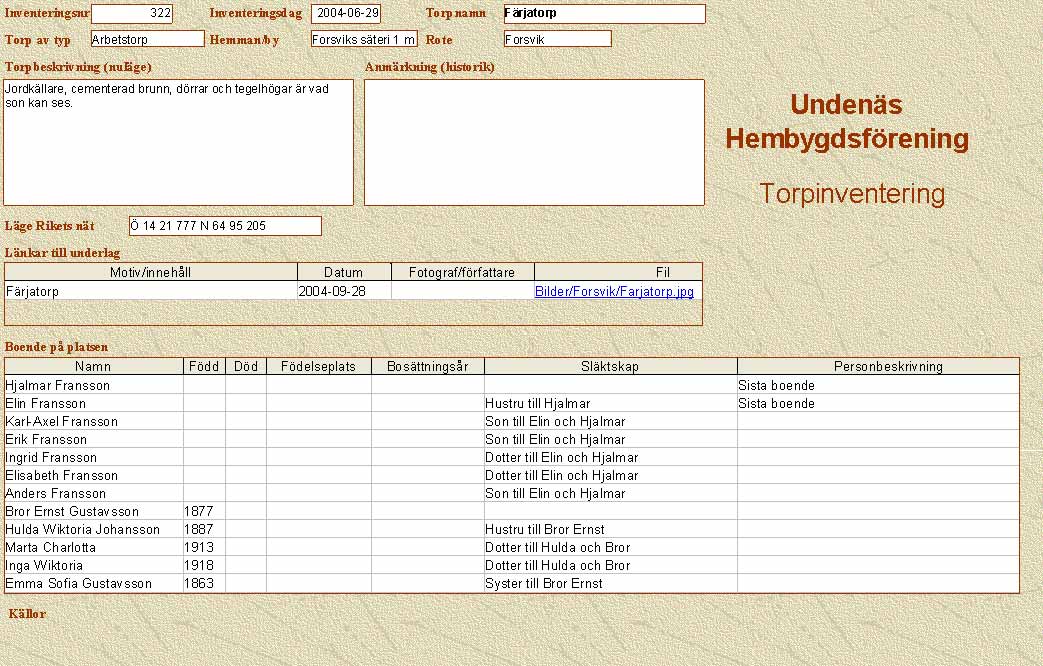Click the Personbeskrivning column header
Image resolution: width=1043 pixels, height=666 pixels.
click(878, 367)
